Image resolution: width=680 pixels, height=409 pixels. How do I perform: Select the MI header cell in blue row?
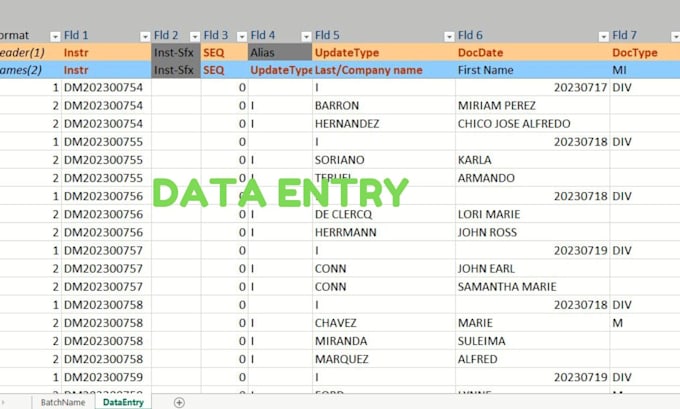(x=645, y=70)
